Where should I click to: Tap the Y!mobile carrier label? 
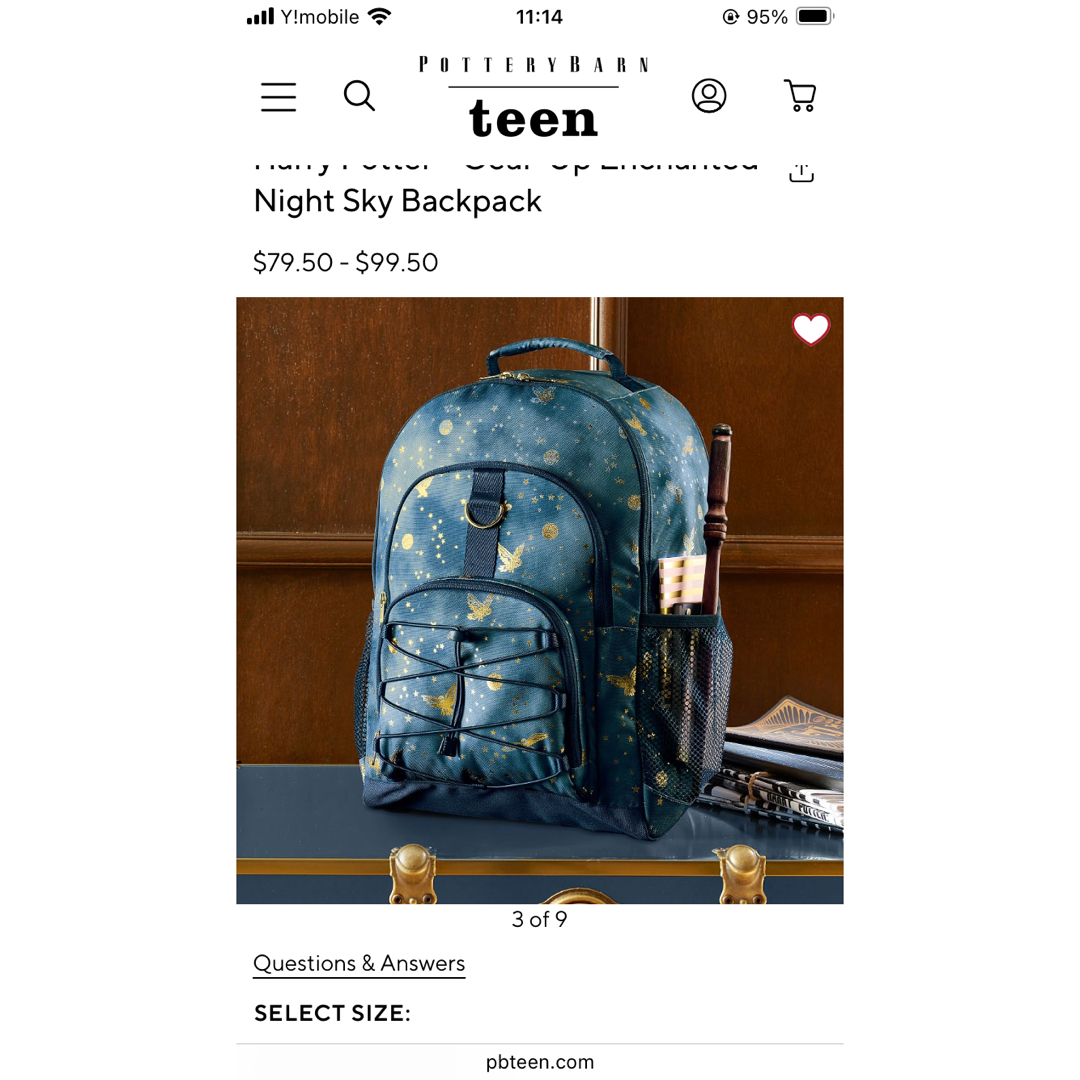click(320, 17)
